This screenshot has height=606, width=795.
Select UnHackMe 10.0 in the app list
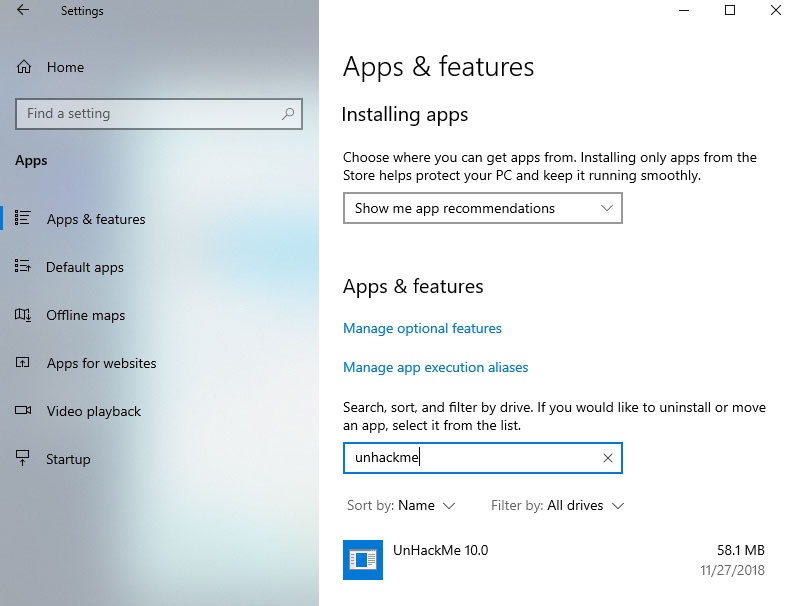(554, 560)
